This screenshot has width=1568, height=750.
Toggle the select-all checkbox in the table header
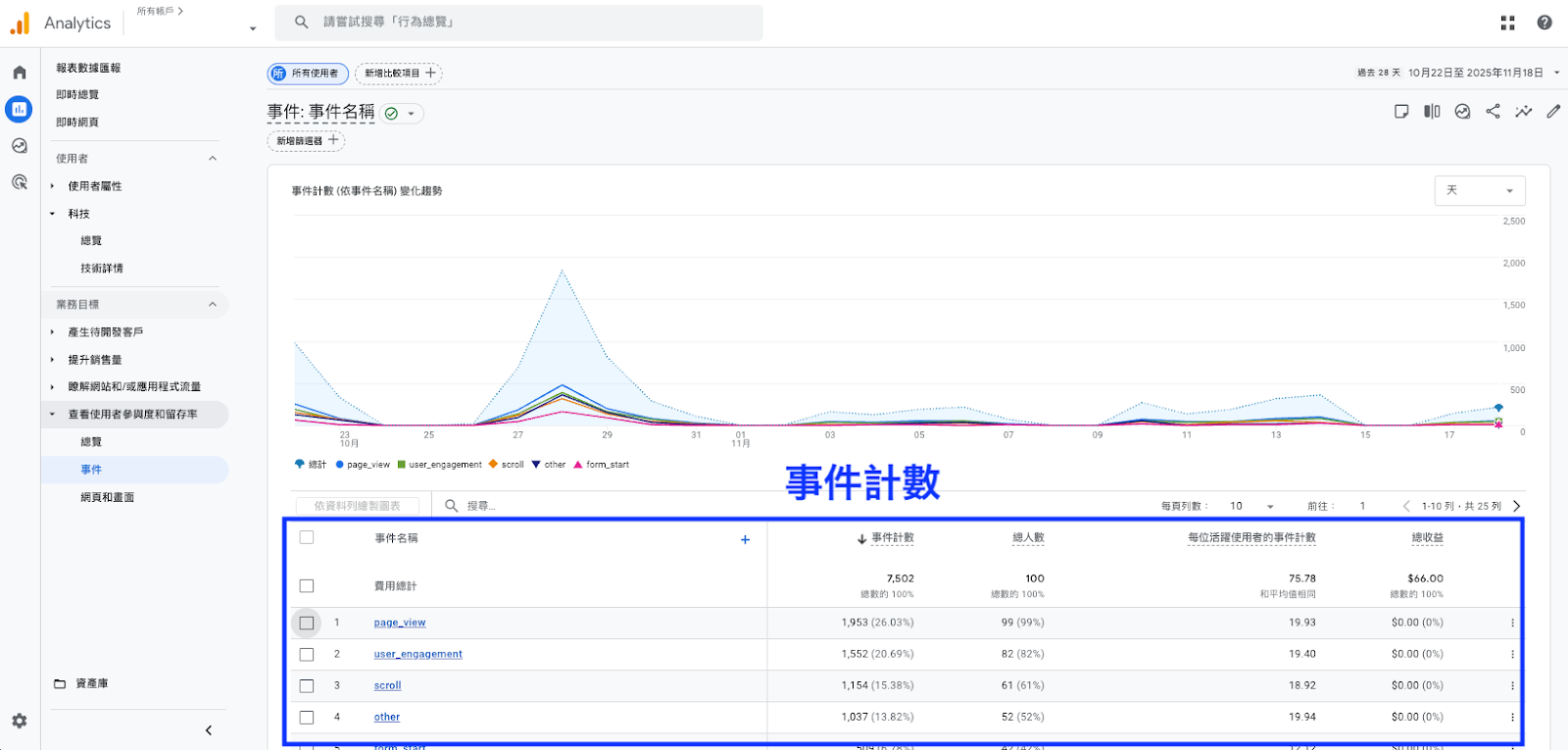point(307,537)
